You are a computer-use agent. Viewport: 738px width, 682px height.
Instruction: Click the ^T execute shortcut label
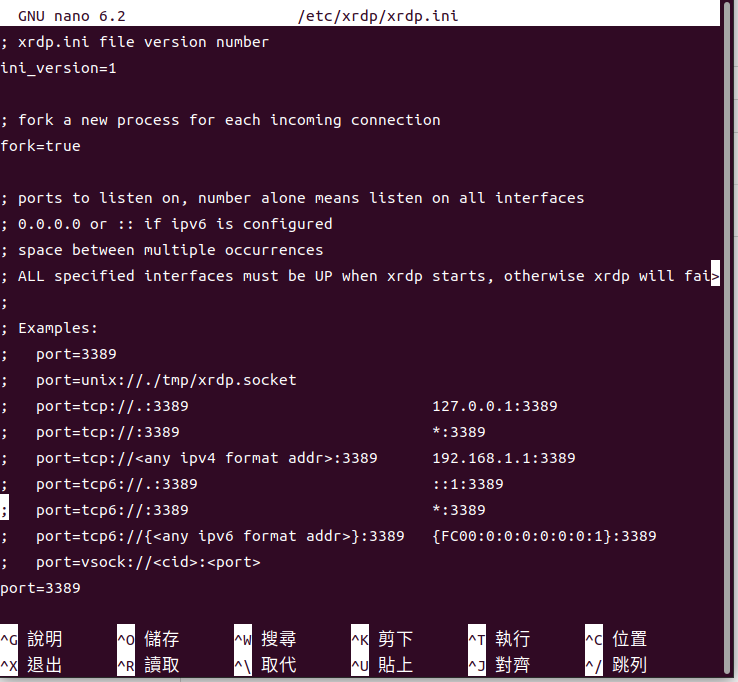point(499,639)
